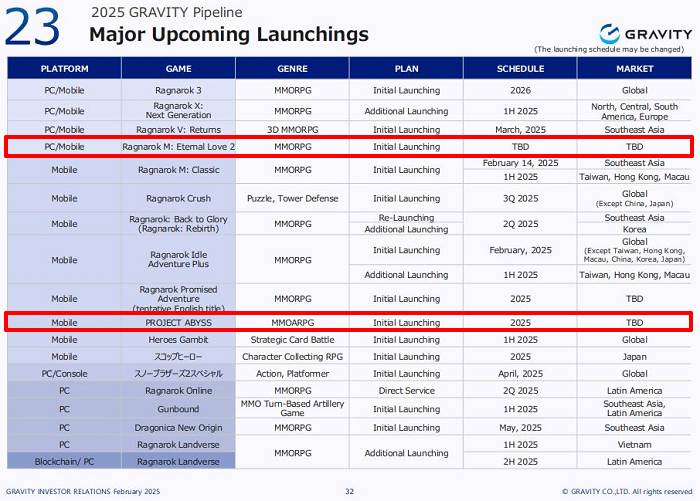Select the SCHEDULE column header
Viewport: 700px width, 501px height.
(520, 69)
